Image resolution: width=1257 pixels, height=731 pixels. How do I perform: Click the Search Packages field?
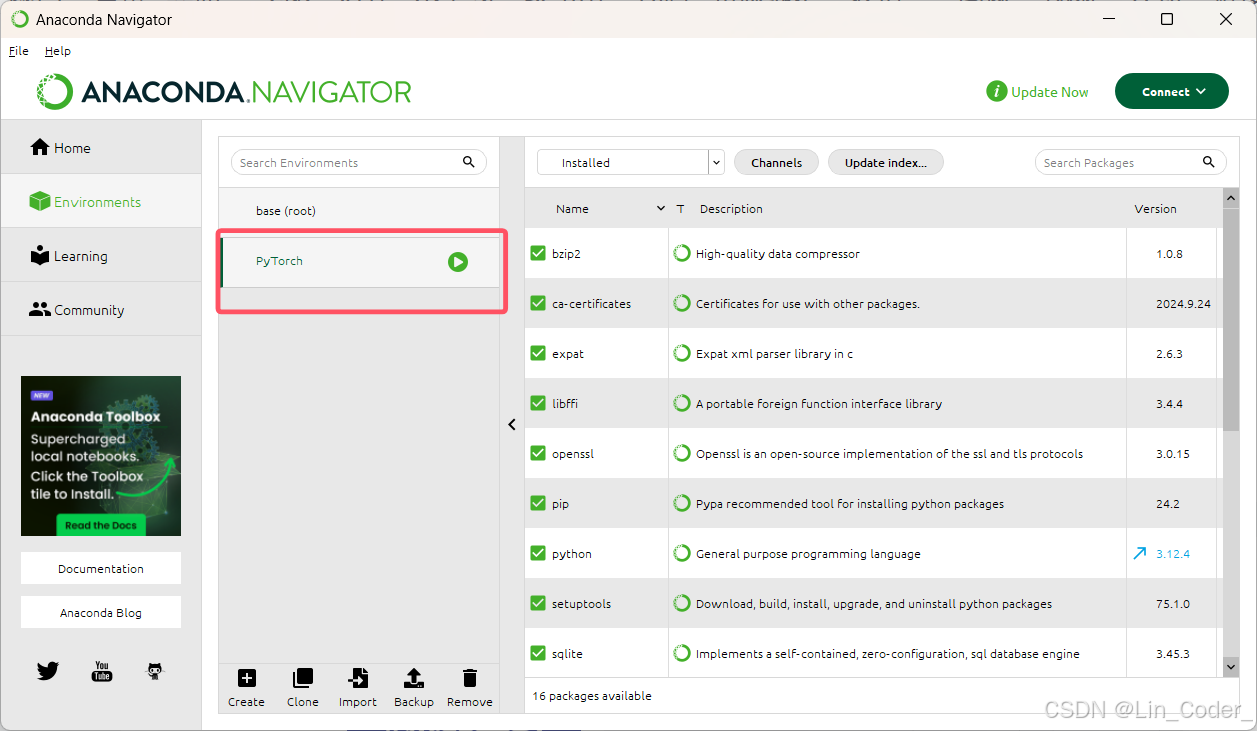click(1130, 162)
